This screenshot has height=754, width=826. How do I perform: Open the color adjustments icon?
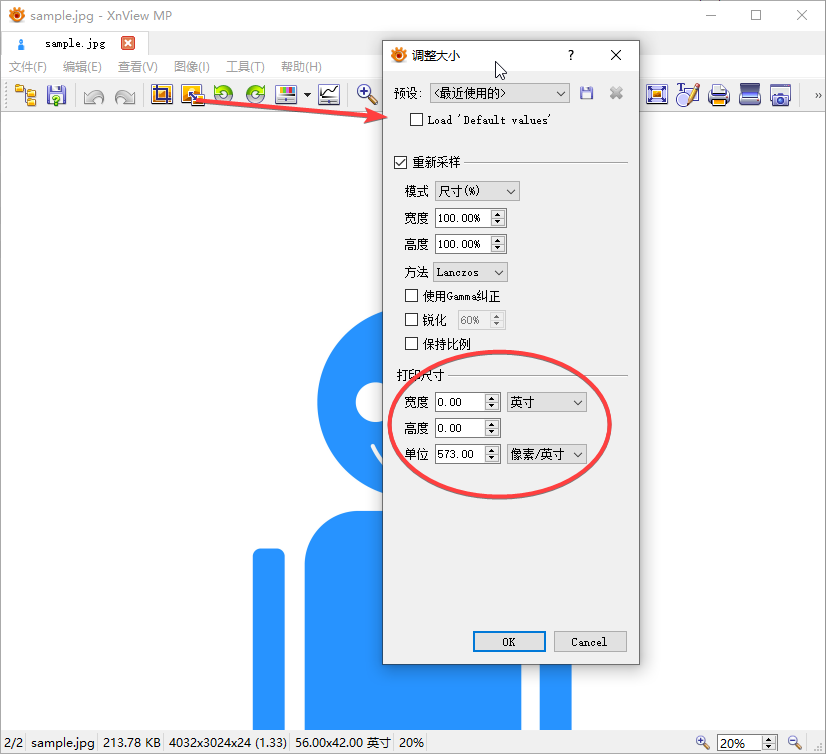tap(287, 95)
